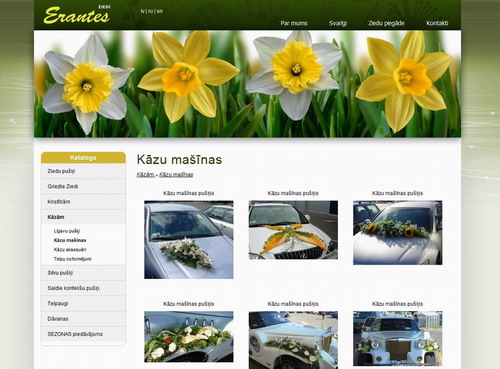Go to Ziedu piegāde page

pyautogui.click(x=386, y=23)
